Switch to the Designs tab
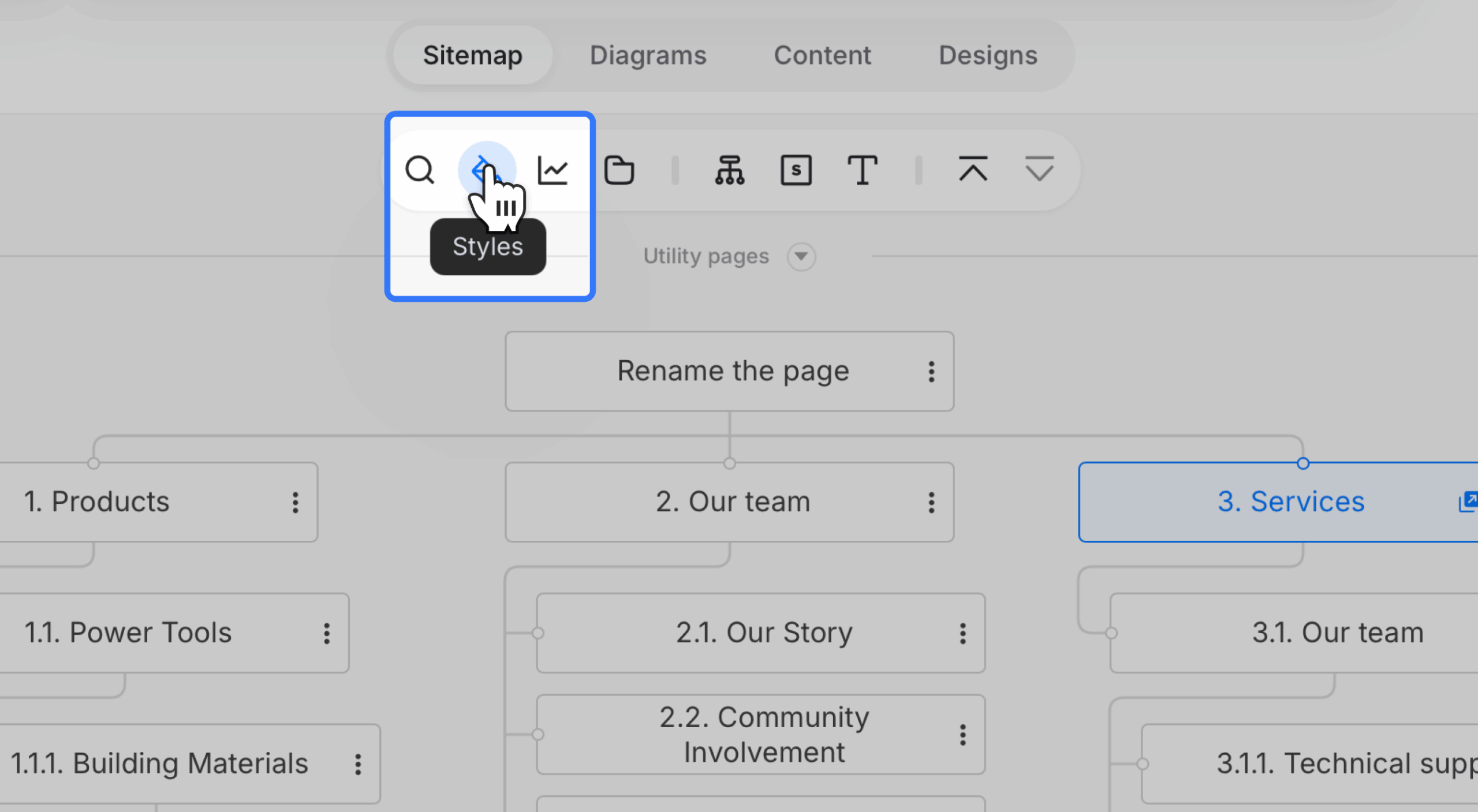Viewport: 1478px width, 812px height. [988, 55]
